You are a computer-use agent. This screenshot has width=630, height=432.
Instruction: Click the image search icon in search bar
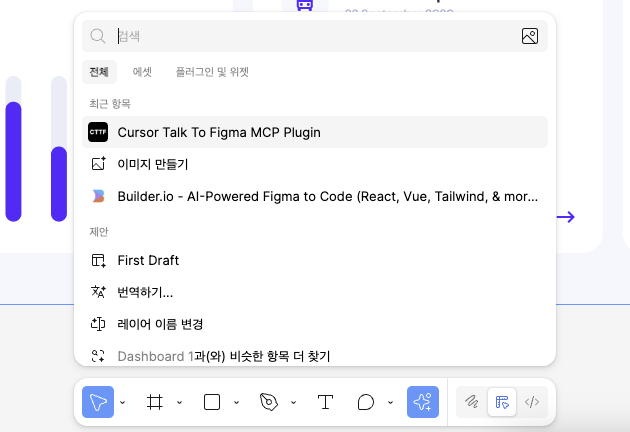[x=530, y=36]
